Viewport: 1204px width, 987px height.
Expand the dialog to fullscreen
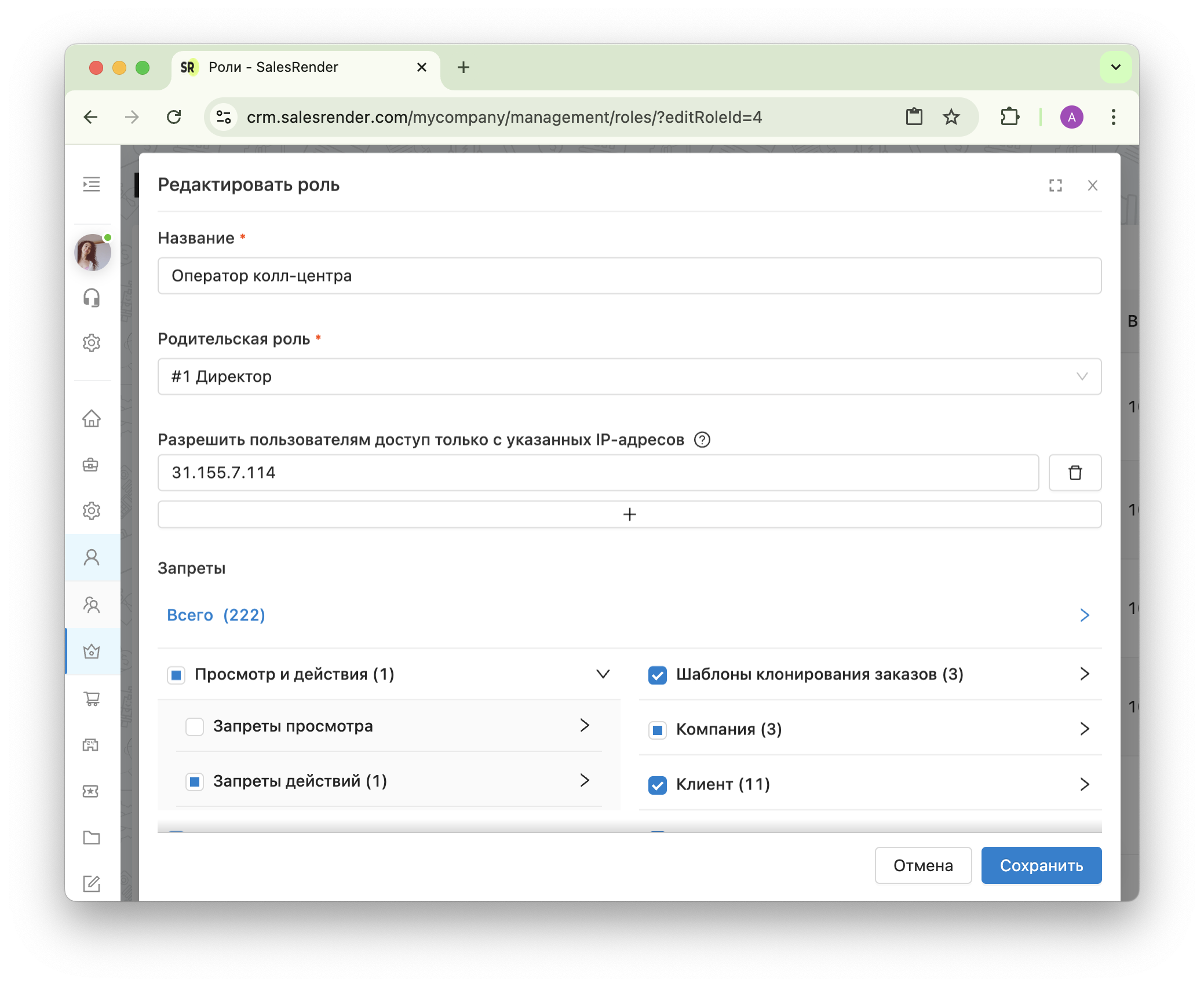(1056, 185)
